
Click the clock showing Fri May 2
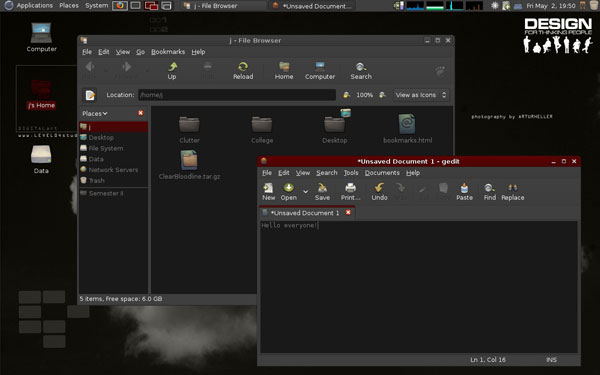pyautogui.click(x=551, y=6)
